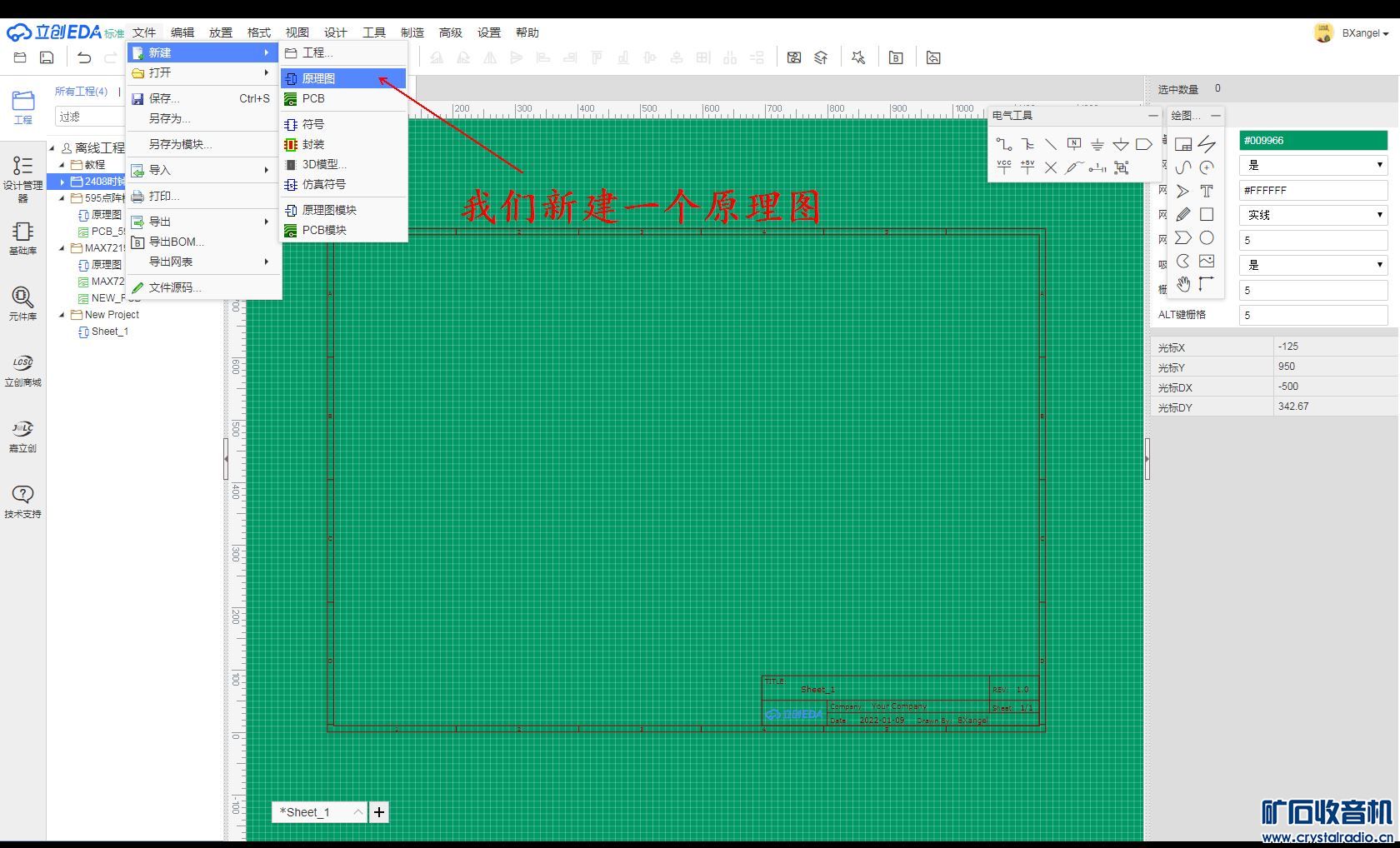Choose the Sheet Setting drawing tool
The image size is (1400, 848).
[x=1183, y=144]
